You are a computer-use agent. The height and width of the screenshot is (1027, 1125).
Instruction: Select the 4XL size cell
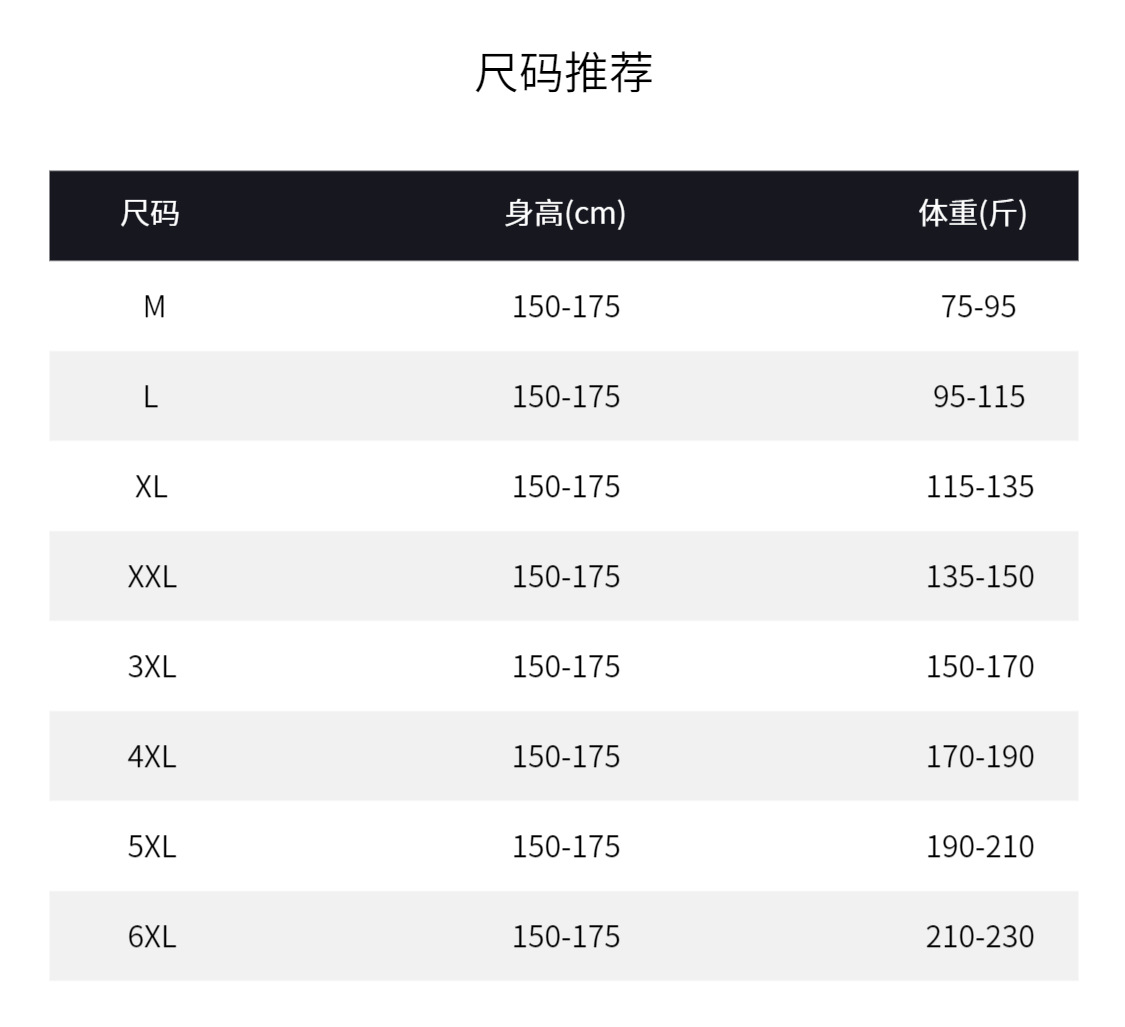tap(152, 756)
